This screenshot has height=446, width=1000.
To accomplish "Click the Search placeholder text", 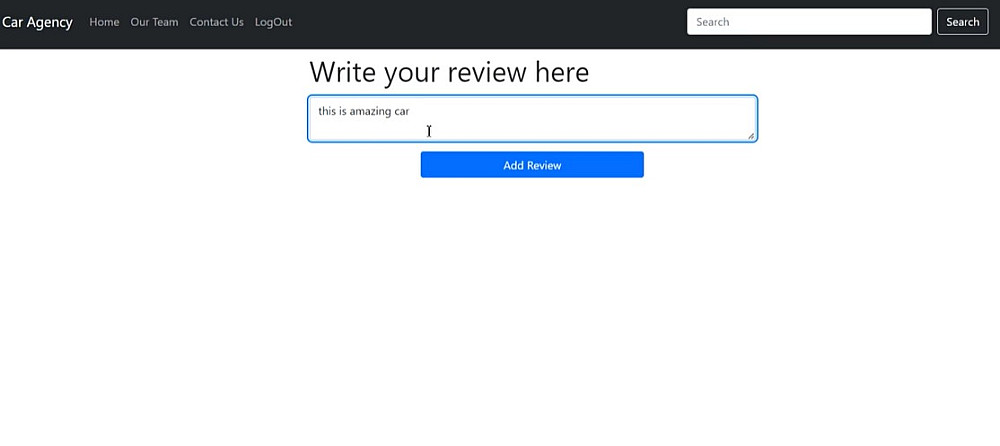I will coord(712,22).
